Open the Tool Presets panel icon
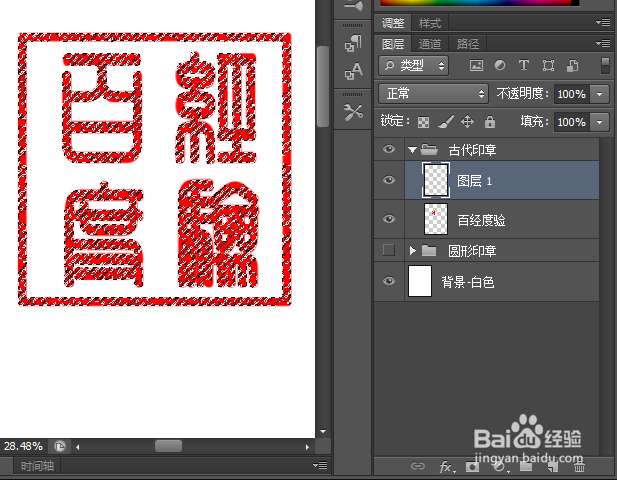 tap(353, 112)
